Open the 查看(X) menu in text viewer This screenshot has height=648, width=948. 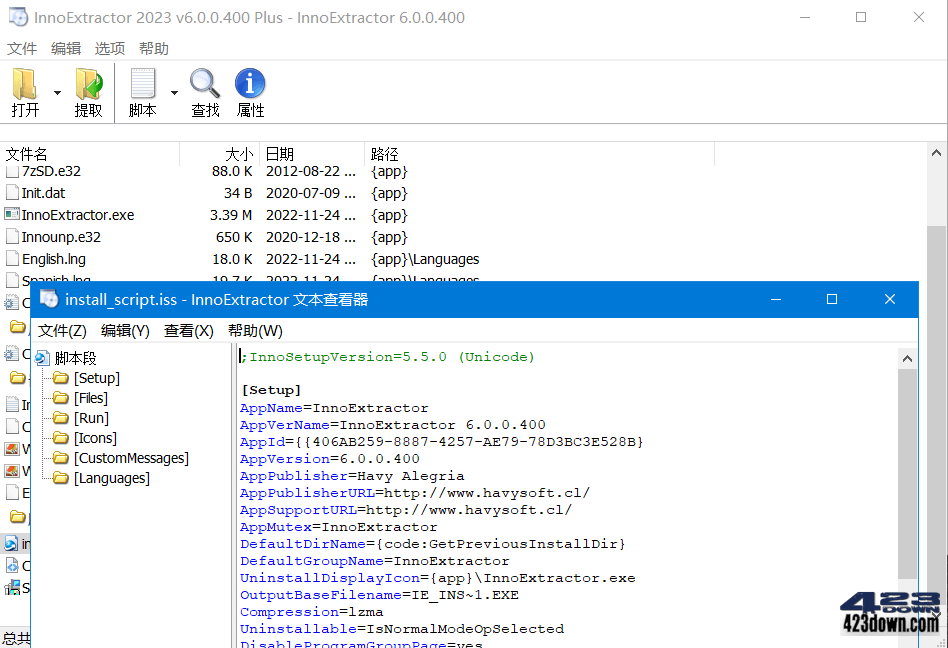188,330
